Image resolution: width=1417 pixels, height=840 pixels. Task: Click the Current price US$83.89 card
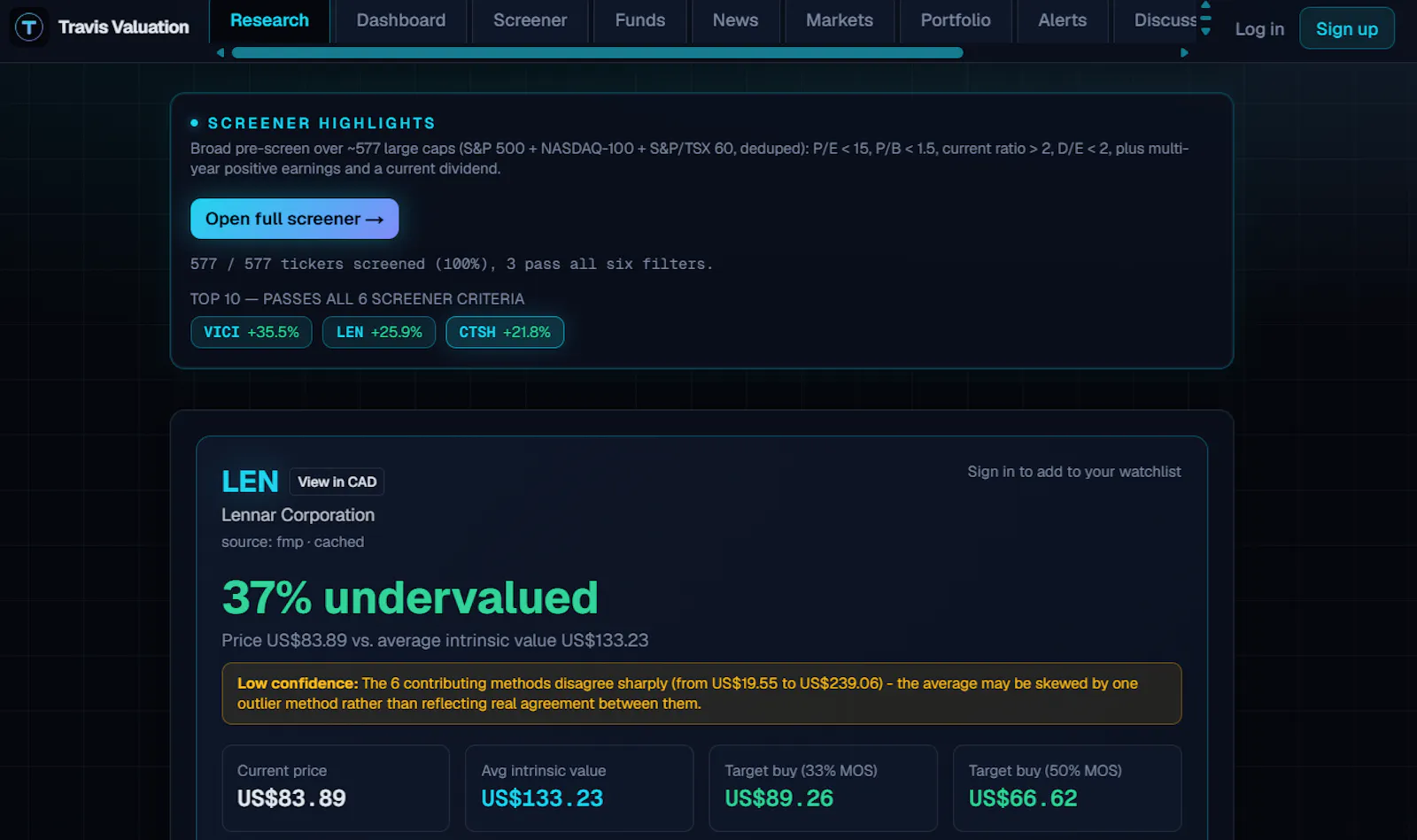(x=336, y=788)
